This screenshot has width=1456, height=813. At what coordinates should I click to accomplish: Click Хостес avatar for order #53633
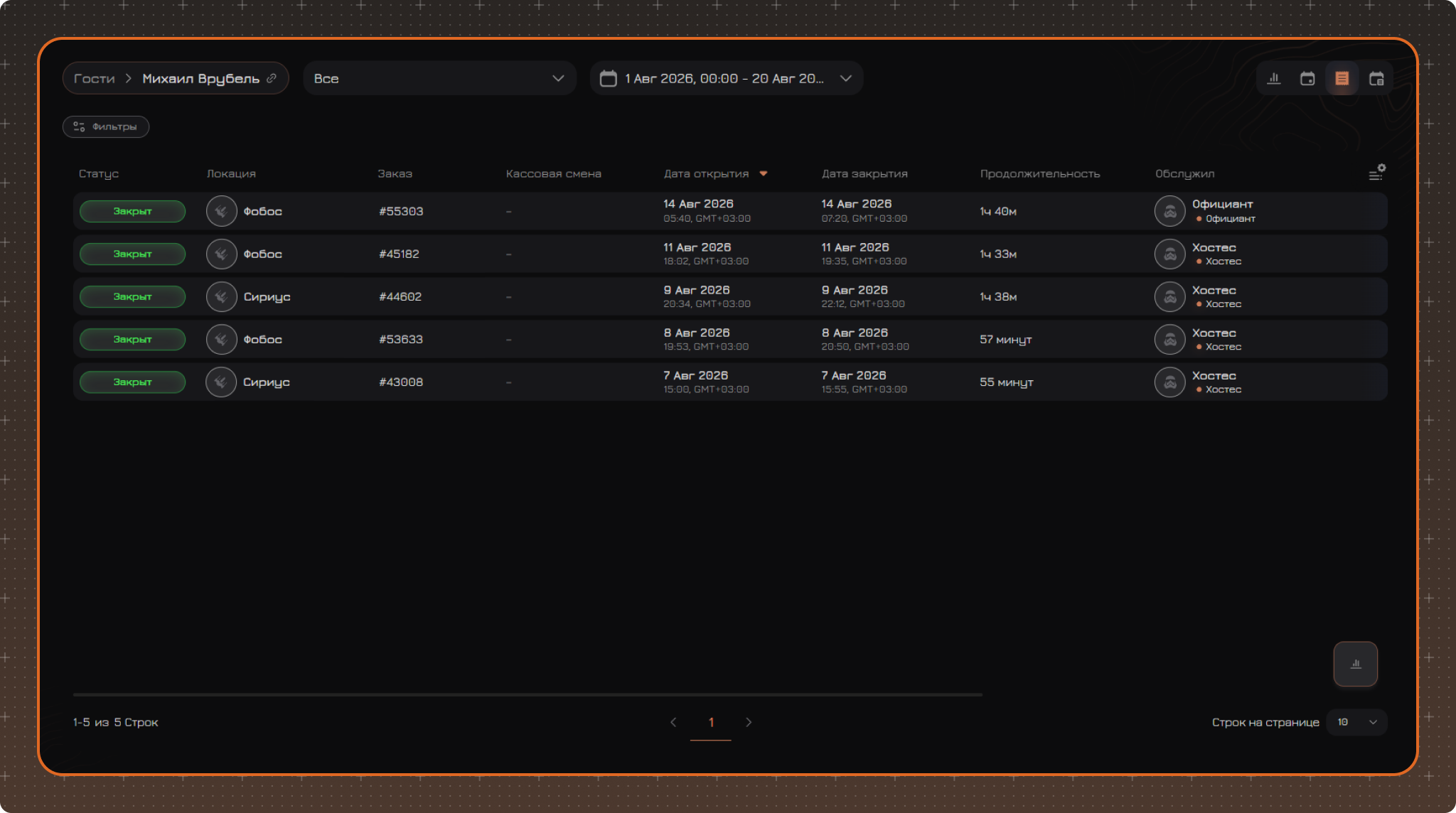[x=1169, y=339]
